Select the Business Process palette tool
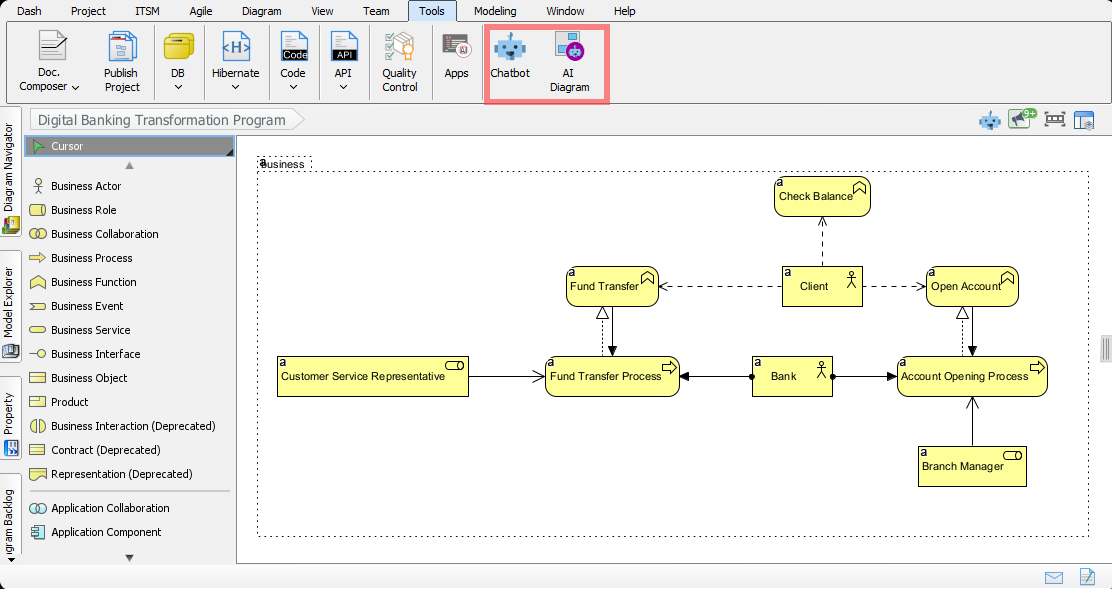This screenshot has height=589, width=1112. (x=91, y=258)
